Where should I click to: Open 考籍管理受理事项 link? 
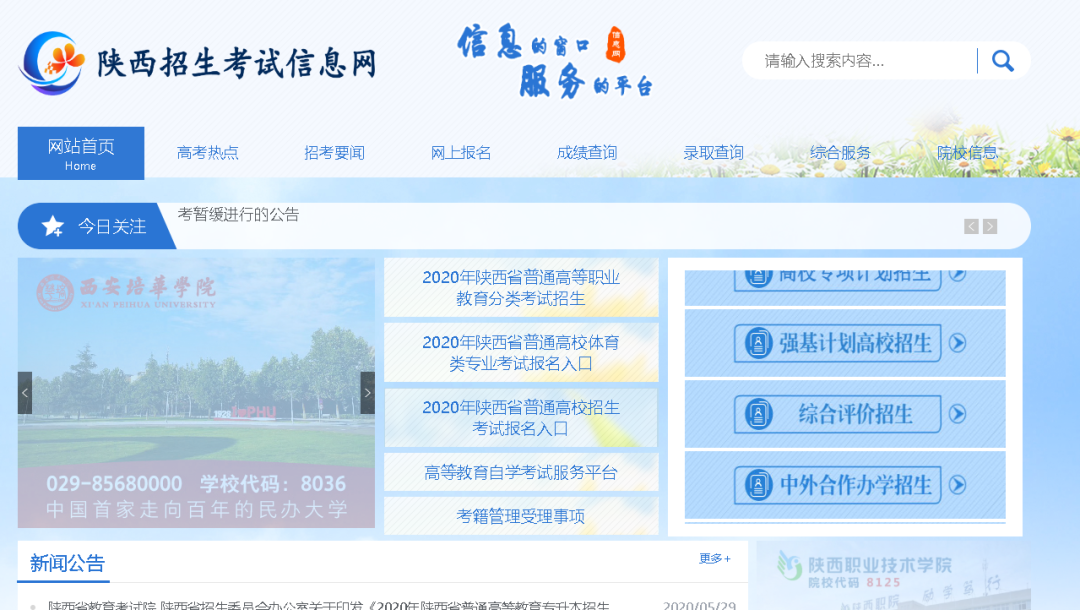tap(521, 516)
